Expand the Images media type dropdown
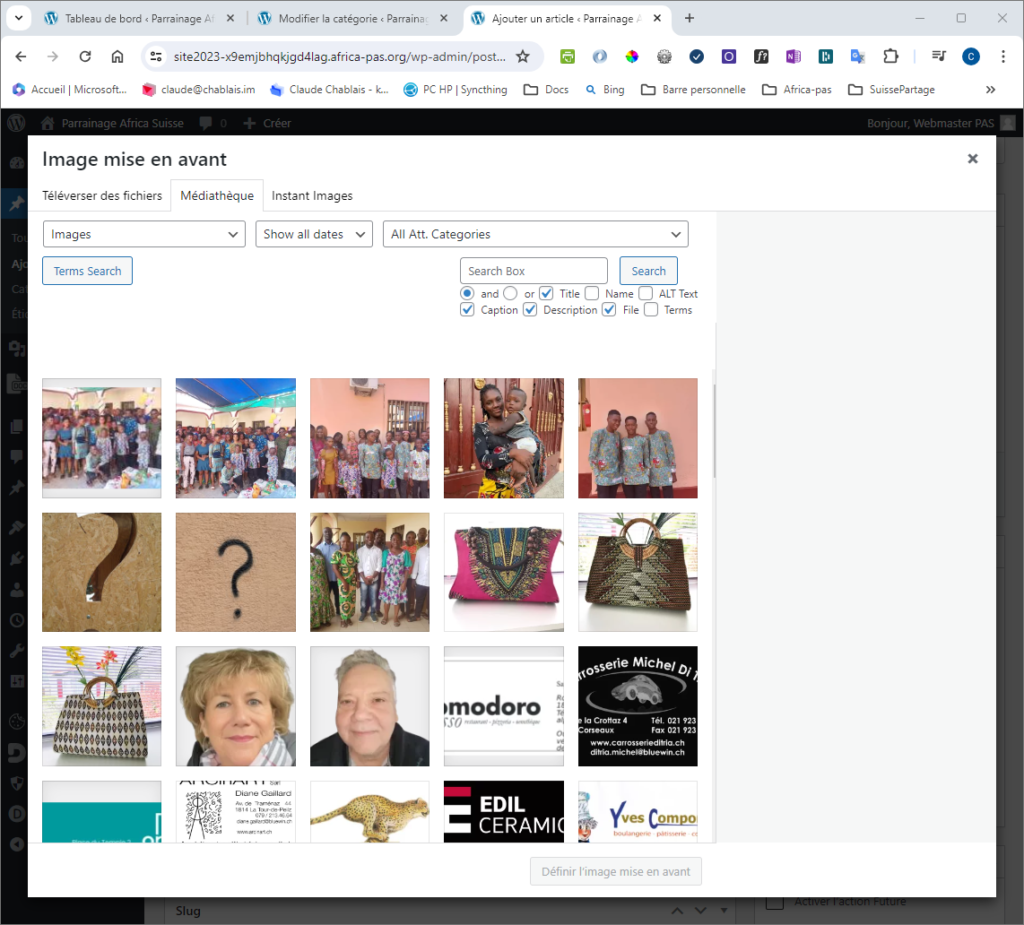The image size is (1024, 925). point(144,234)
